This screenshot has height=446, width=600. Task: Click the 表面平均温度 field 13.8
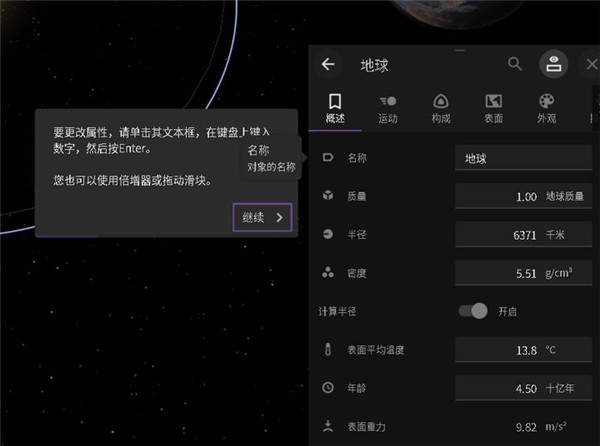tap(523, 350)
